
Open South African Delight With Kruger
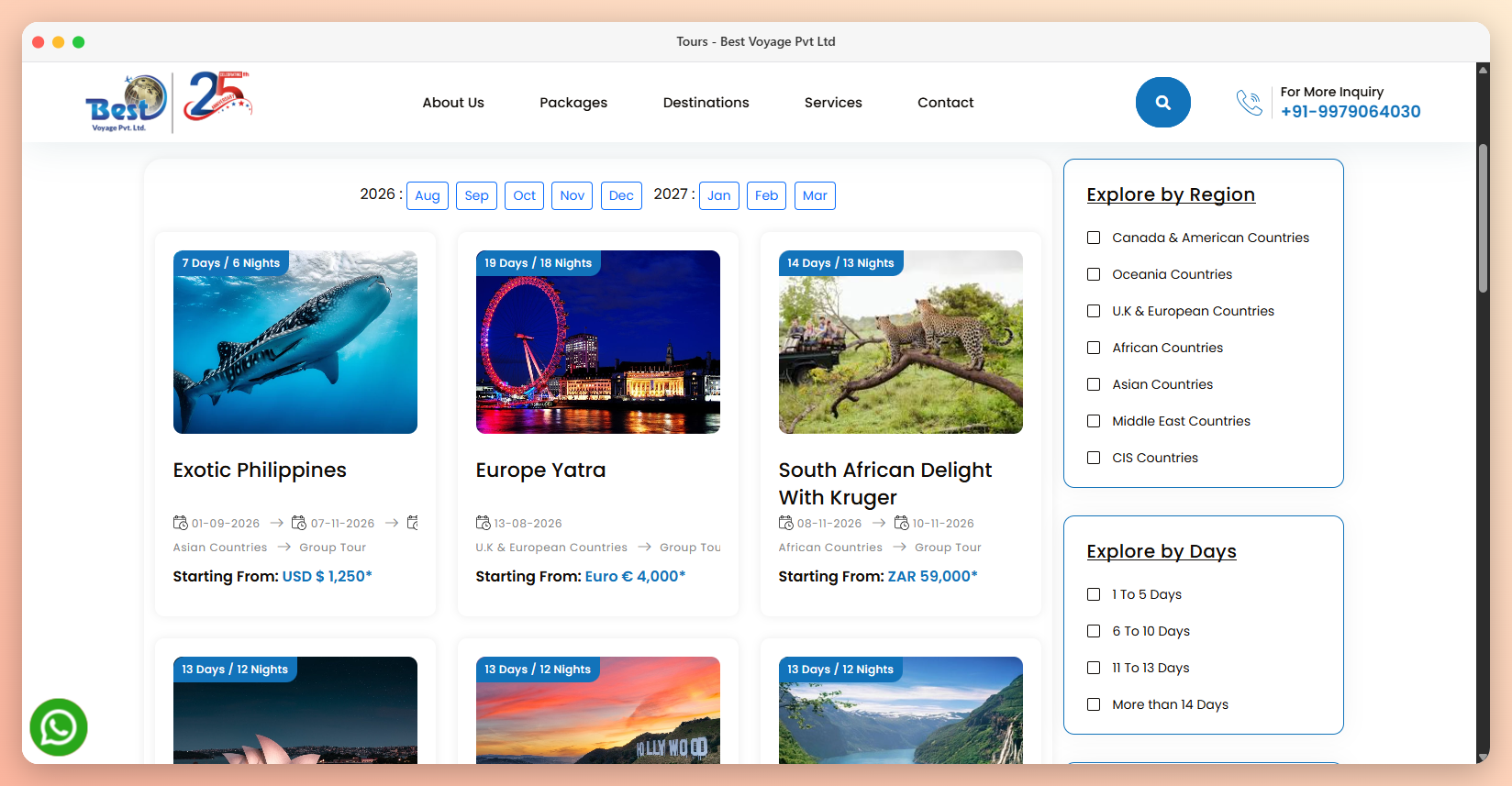click(885, 483)
